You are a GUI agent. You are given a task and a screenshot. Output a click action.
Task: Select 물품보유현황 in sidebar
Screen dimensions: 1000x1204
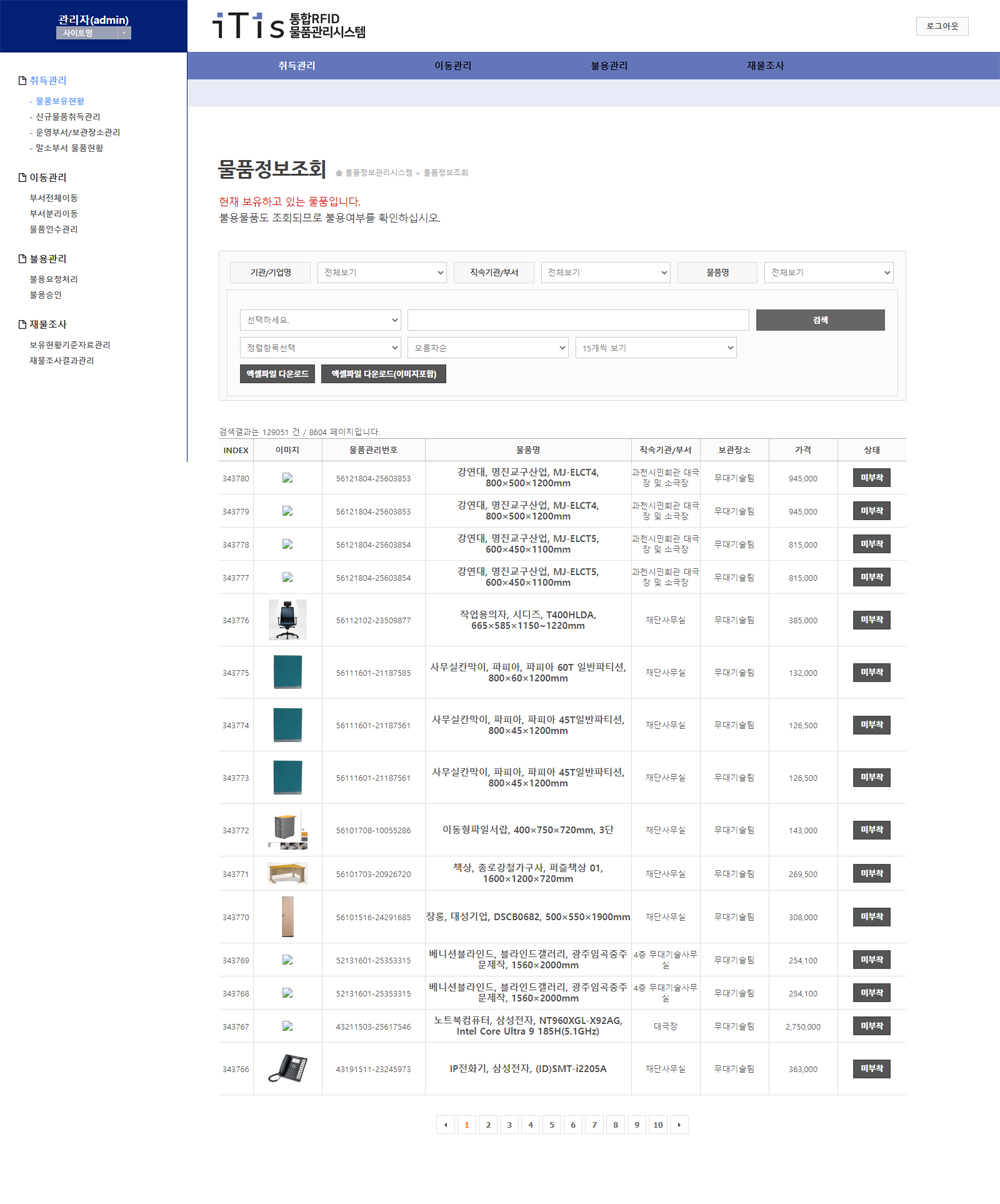(x=60, y=102)
